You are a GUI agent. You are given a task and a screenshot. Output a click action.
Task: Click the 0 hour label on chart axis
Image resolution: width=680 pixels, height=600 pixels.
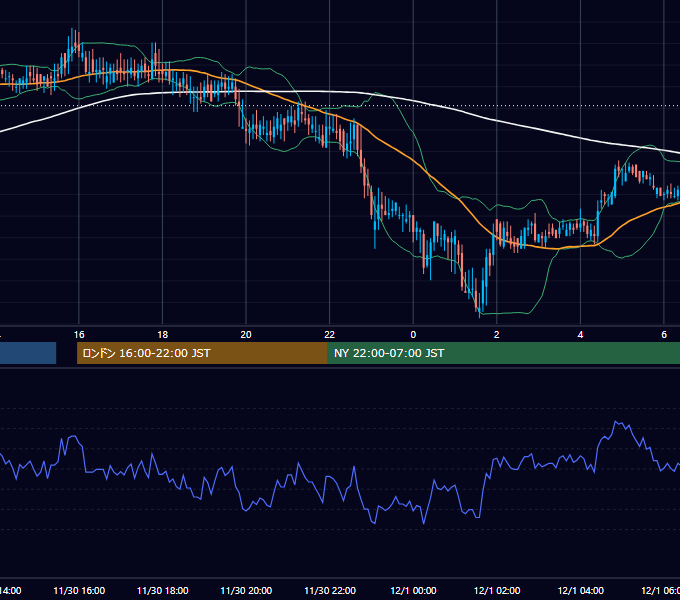[413, 335]
